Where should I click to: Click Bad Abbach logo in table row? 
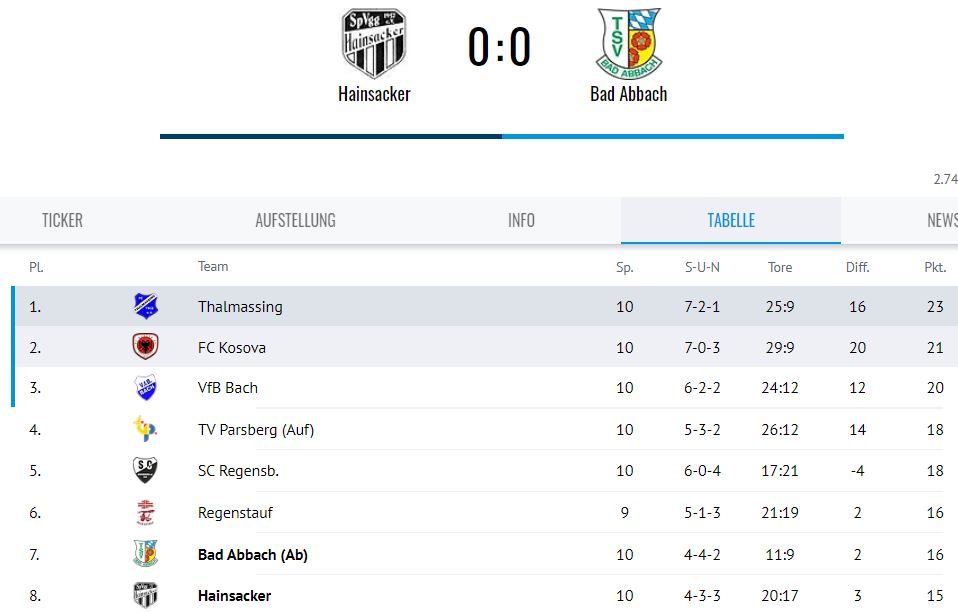145,554
